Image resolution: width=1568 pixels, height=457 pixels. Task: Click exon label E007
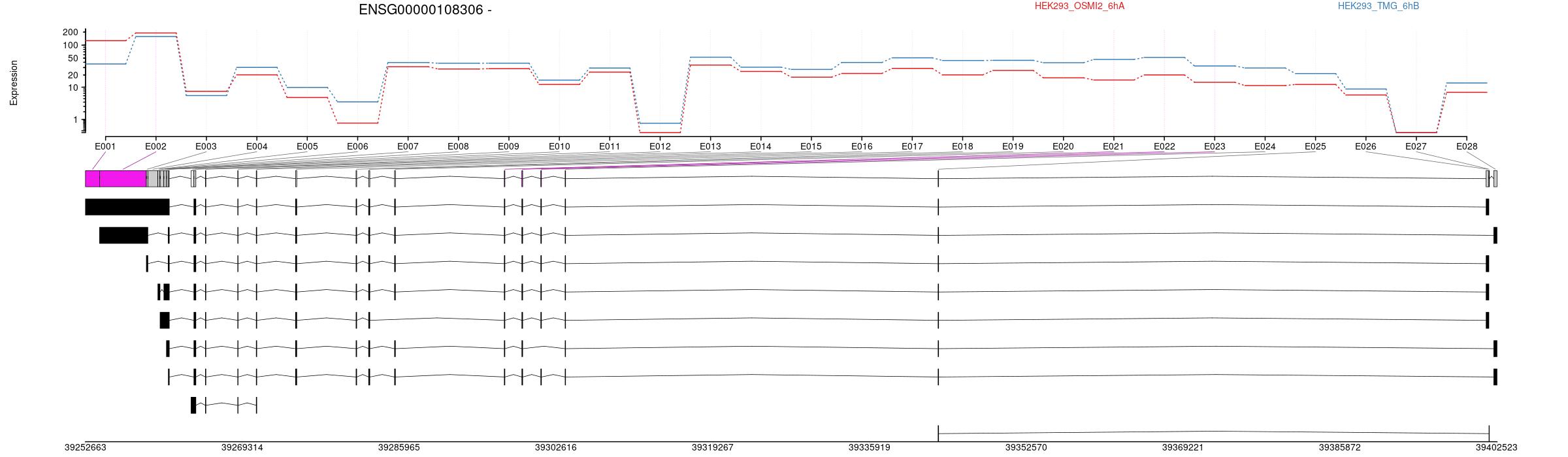pyautogui.click(x=408, y=147)
